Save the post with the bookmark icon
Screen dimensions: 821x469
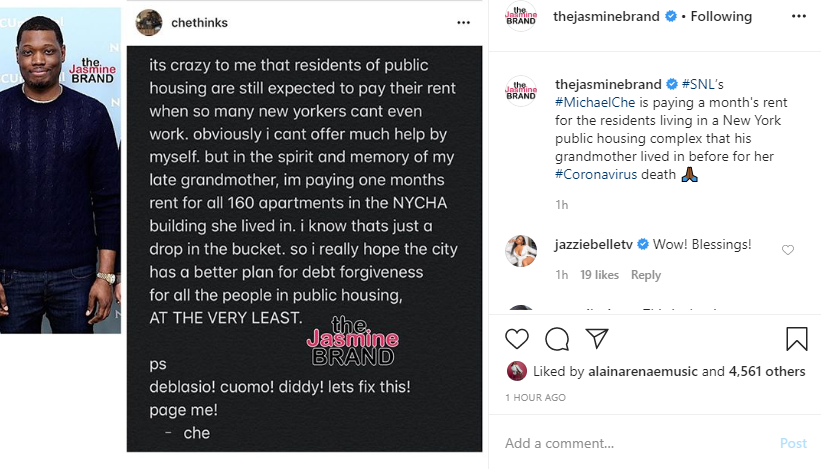click(796, 339)
